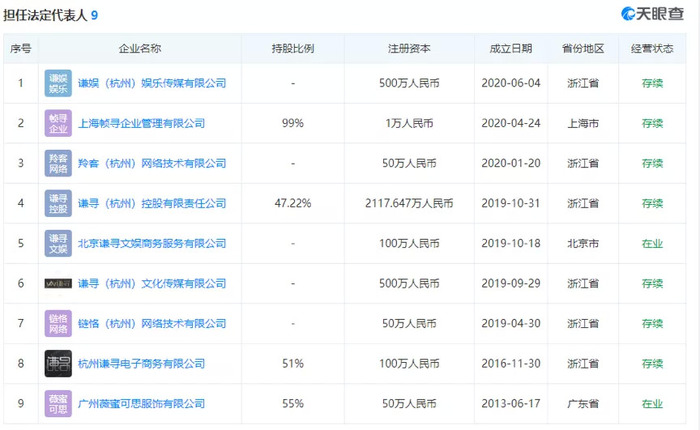Click the 谦寻控股 company logo icon
The width and height of the screenshot is (700, 430).
click(58, 204)
